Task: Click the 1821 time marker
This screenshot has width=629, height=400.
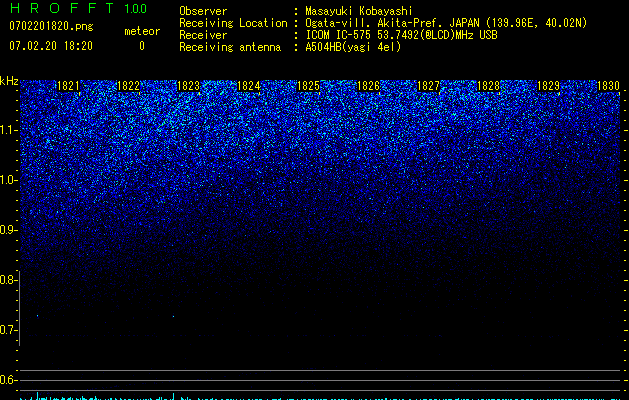Action: coord(68,86)
